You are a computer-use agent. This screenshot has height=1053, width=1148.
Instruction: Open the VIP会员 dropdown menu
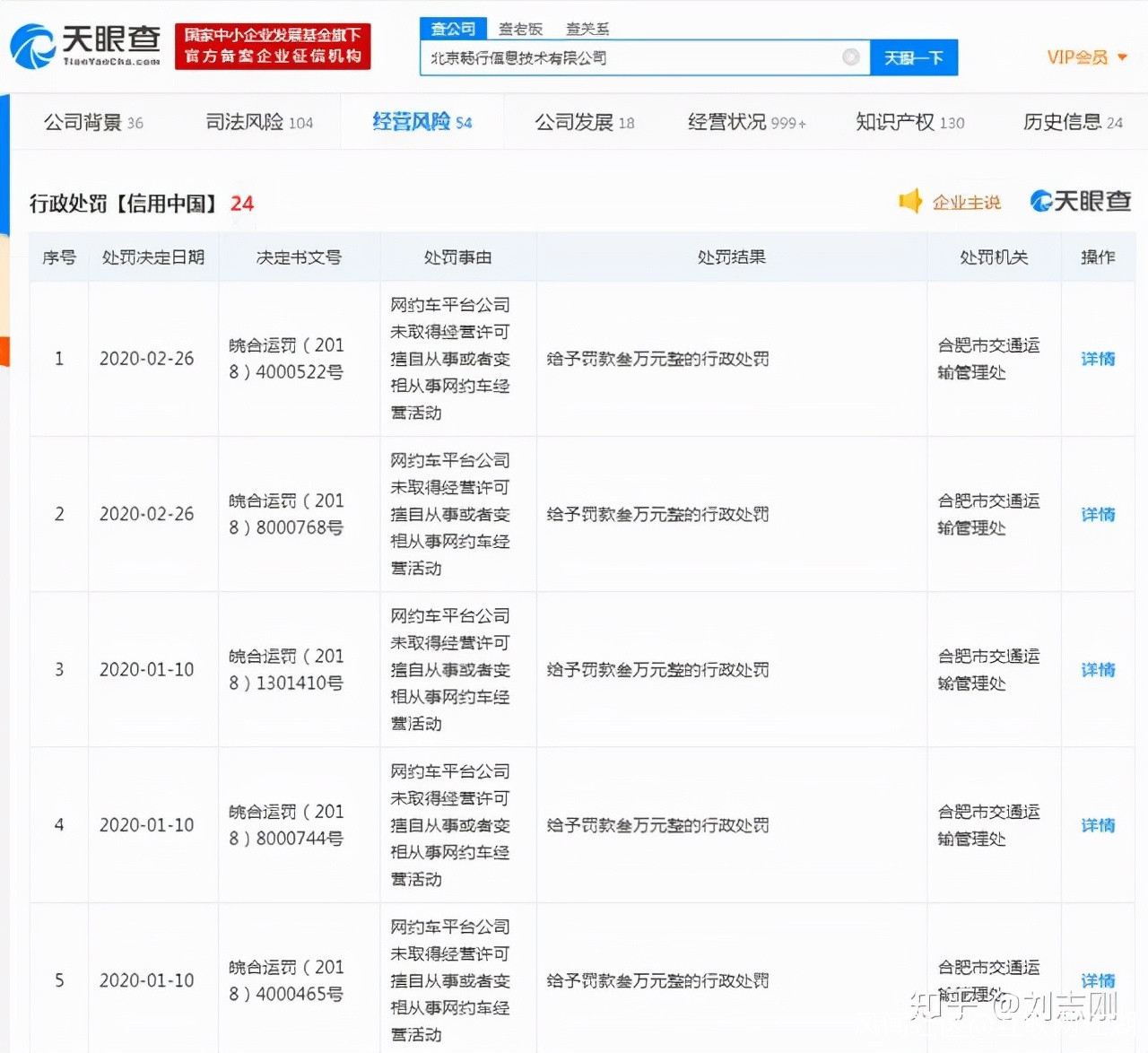coord(1086,57)
